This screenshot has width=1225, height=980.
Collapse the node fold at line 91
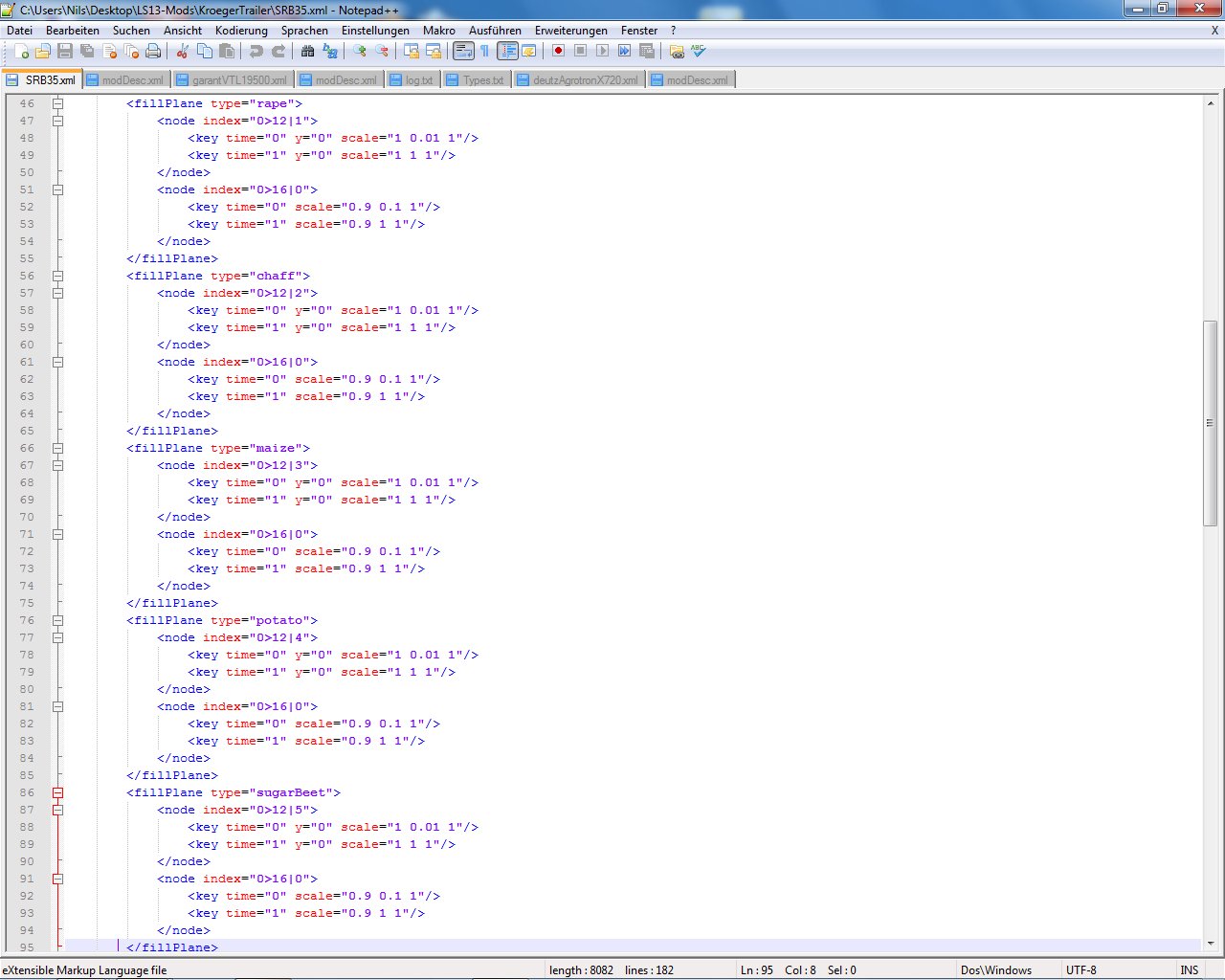(57, 879)
